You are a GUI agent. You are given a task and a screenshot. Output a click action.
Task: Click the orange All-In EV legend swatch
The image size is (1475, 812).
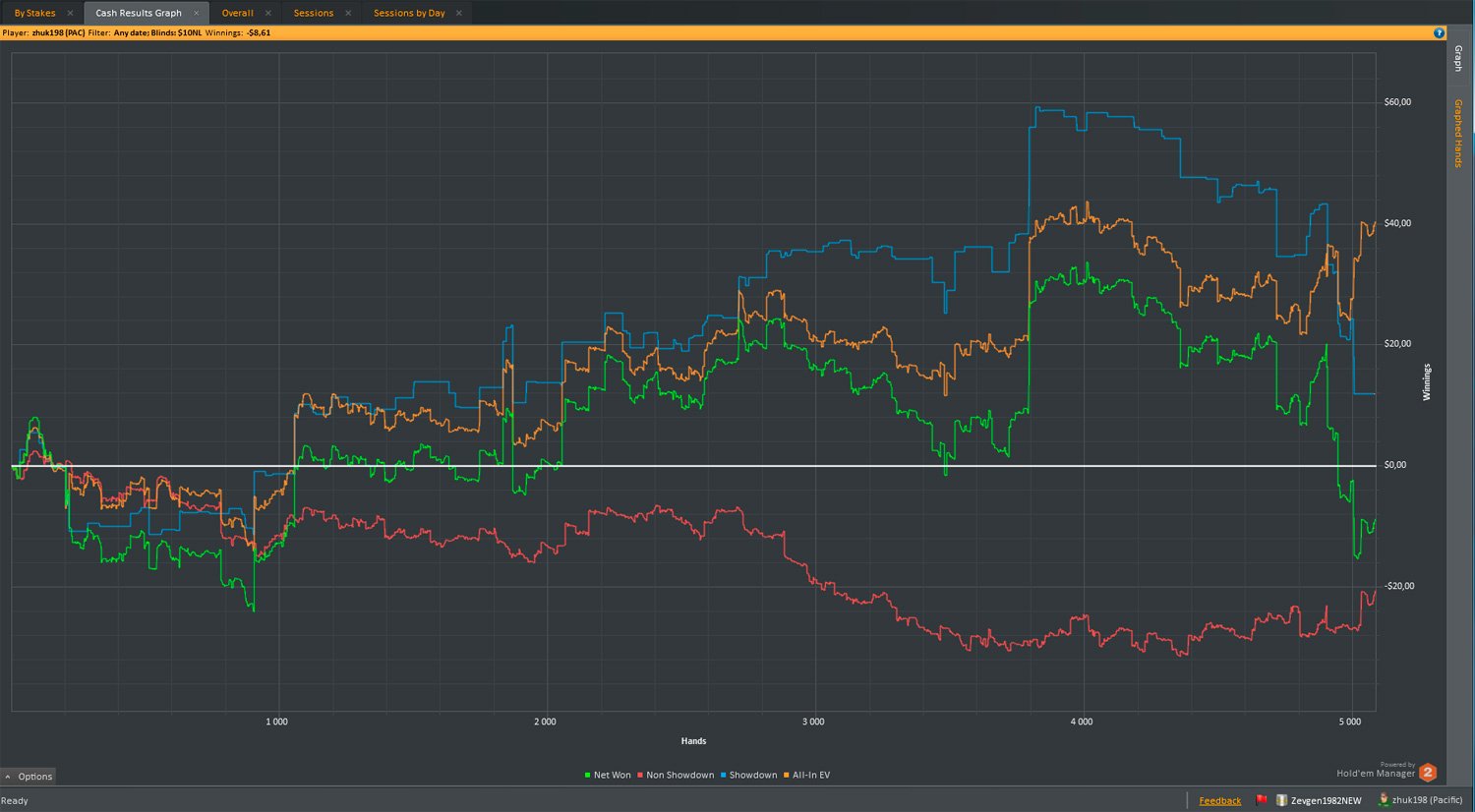coord(786,775)
